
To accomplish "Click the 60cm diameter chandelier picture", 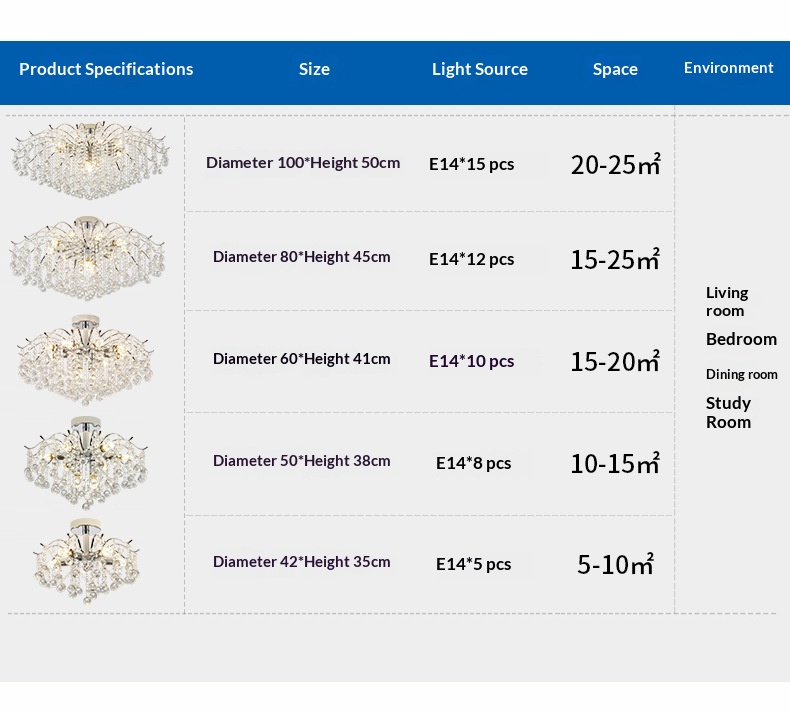I will [88, 358].
